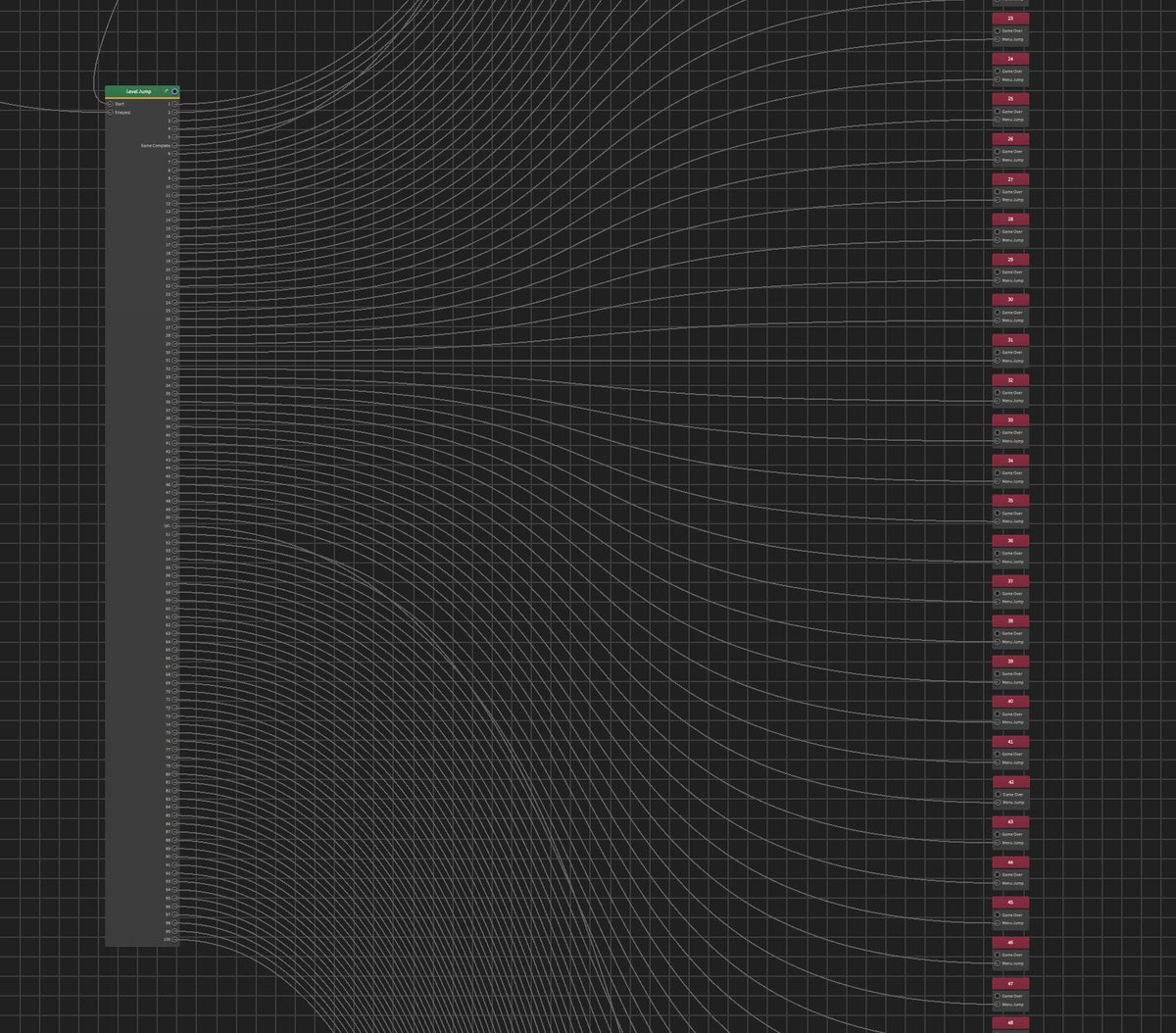Viewport: 1176px width, 1033px height.
Task: Click Game Over port of node 32
Action: pos(998,393)
